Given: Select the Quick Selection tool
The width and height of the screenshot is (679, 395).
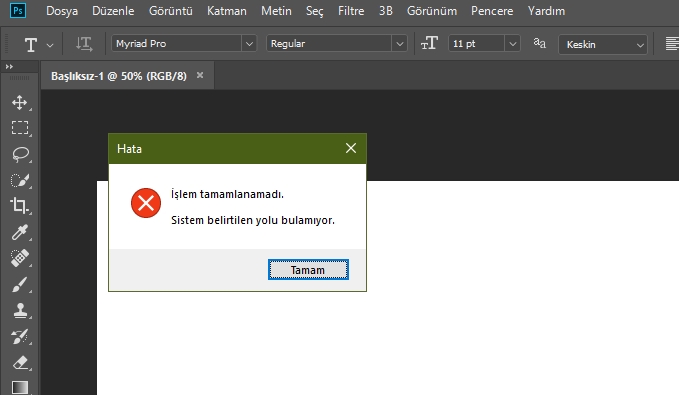Looking at the screenshot, I should pos(20,180).
